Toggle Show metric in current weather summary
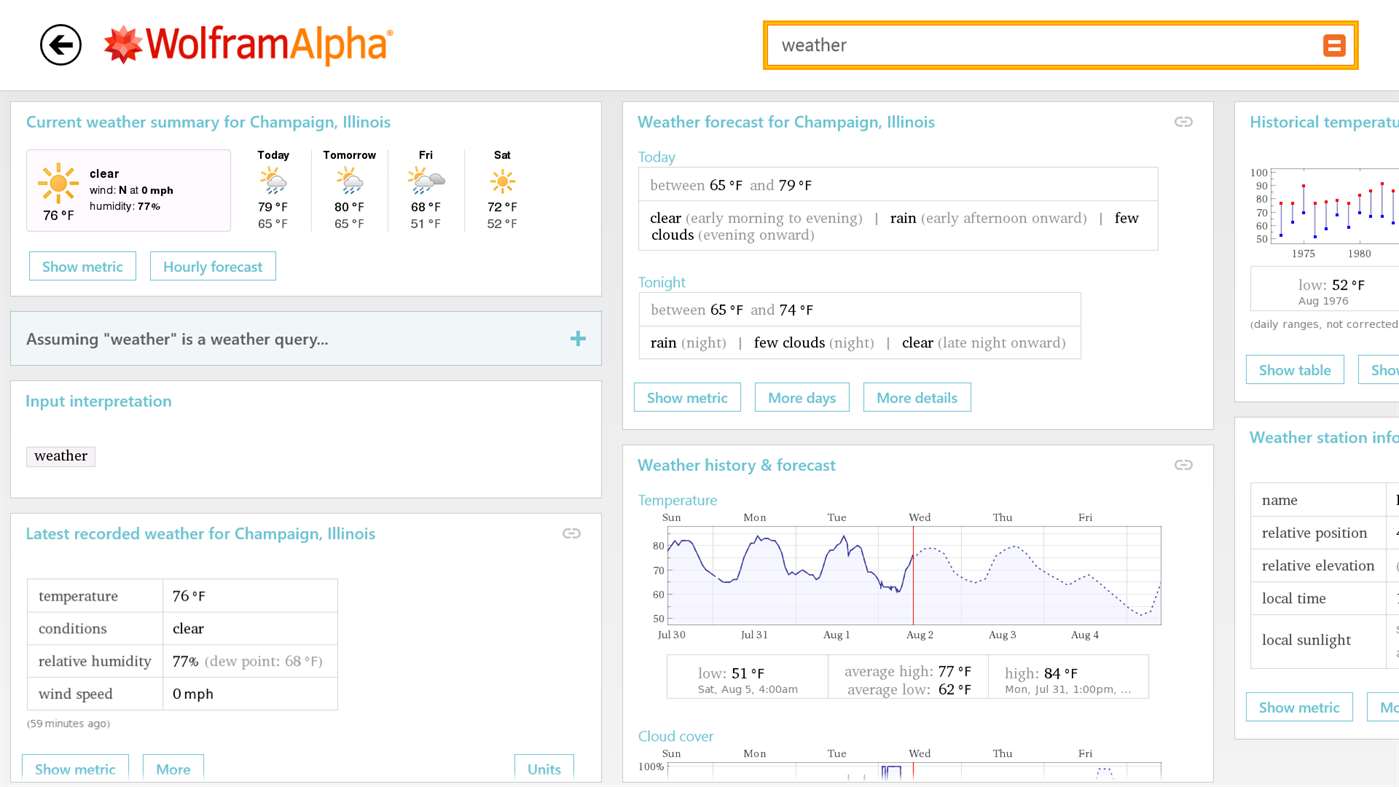1399x787 pixels. click(82, 267)
